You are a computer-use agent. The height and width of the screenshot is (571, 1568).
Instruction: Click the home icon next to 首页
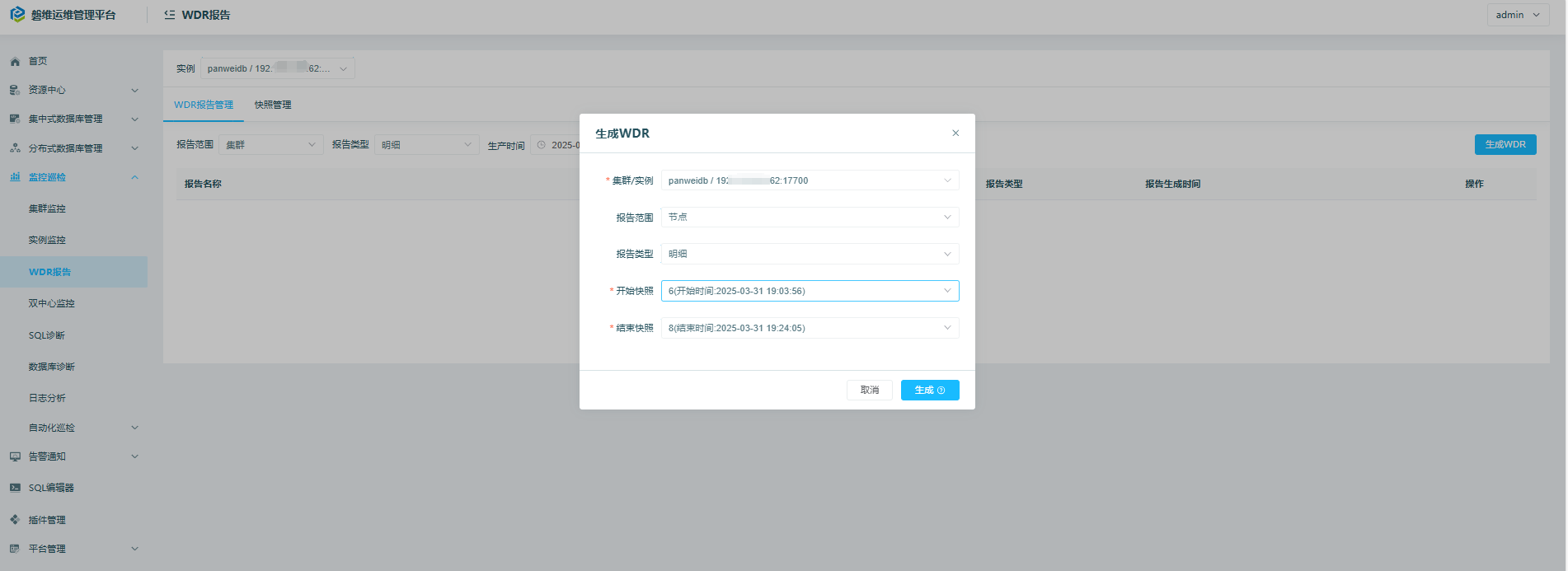point(15,61)
